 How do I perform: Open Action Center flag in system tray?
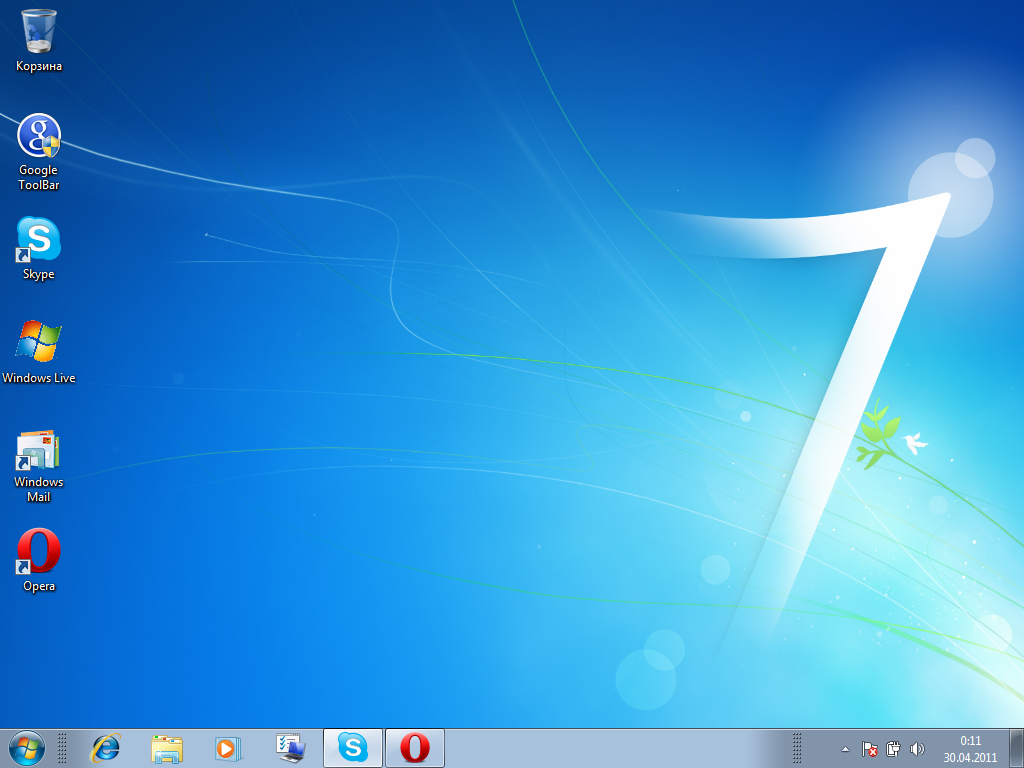[870, 748]
